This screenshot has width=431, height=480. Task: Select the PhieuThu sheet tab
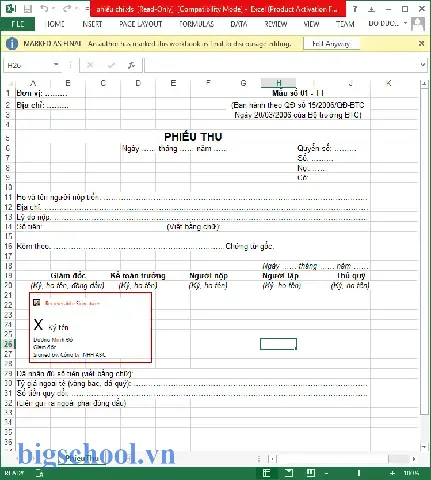click(82, 459)
